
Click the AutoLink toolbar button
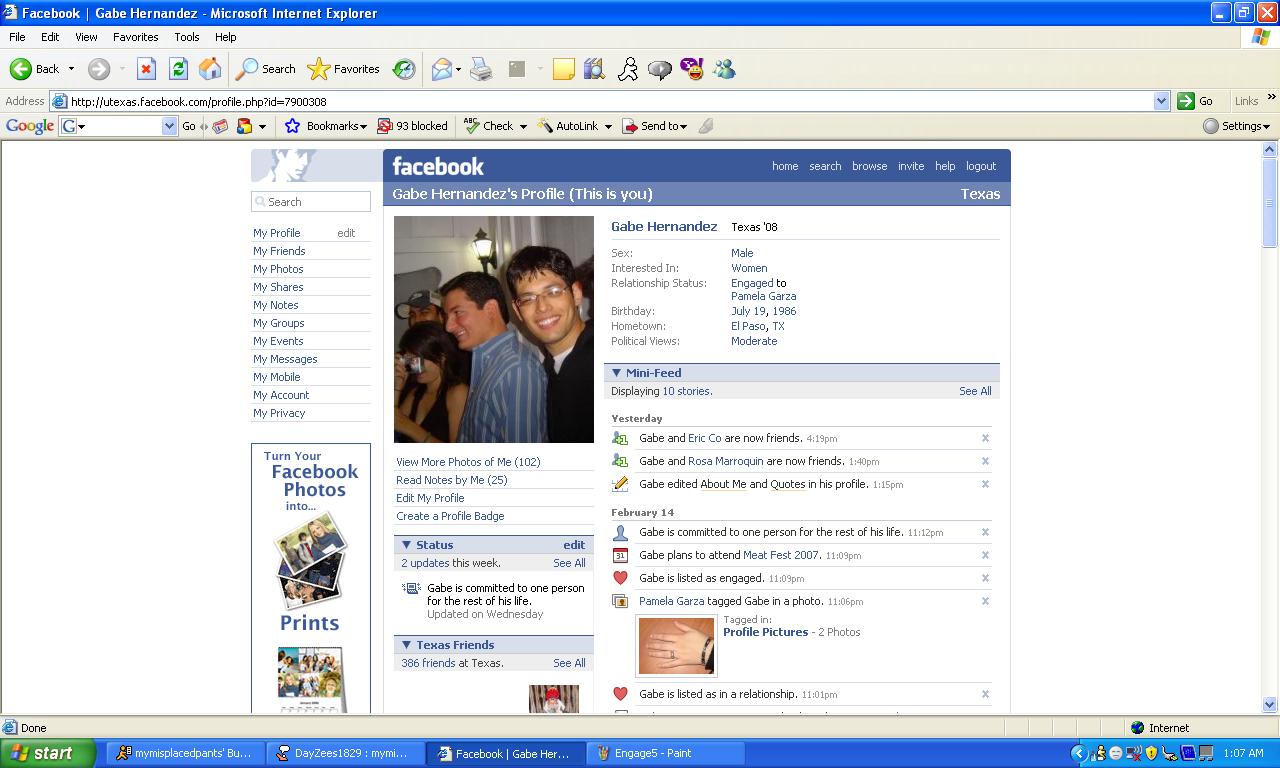(x=568, y=126)
